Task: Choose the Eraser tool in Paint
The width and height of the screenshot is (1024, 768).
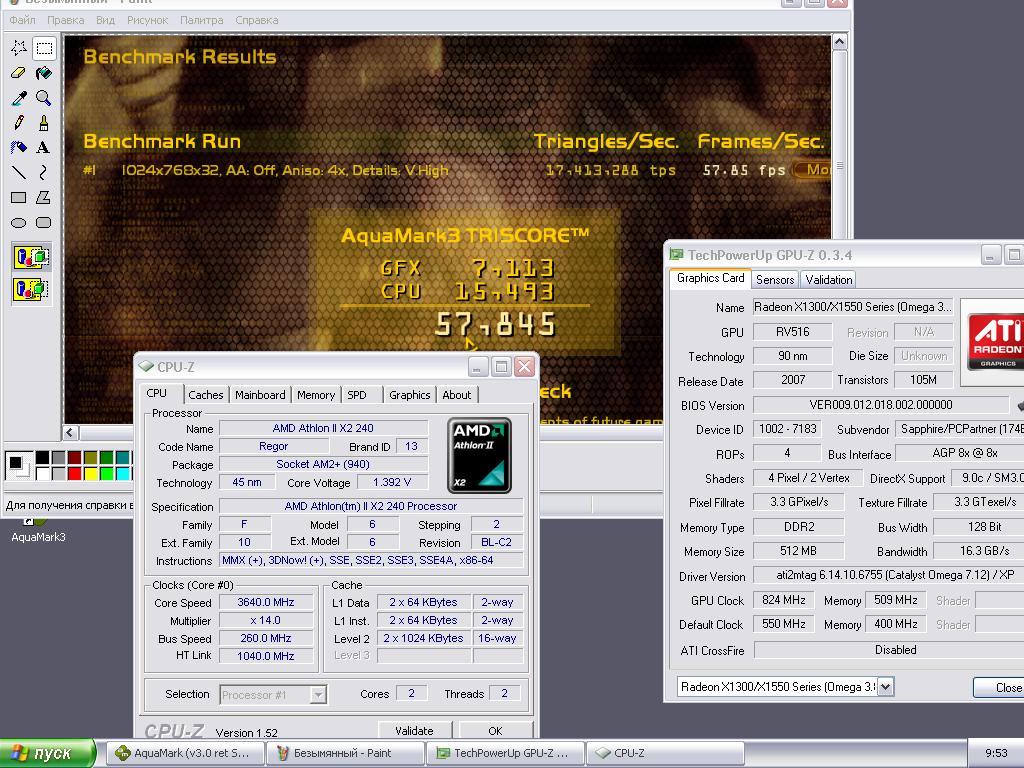Action: 19,72
